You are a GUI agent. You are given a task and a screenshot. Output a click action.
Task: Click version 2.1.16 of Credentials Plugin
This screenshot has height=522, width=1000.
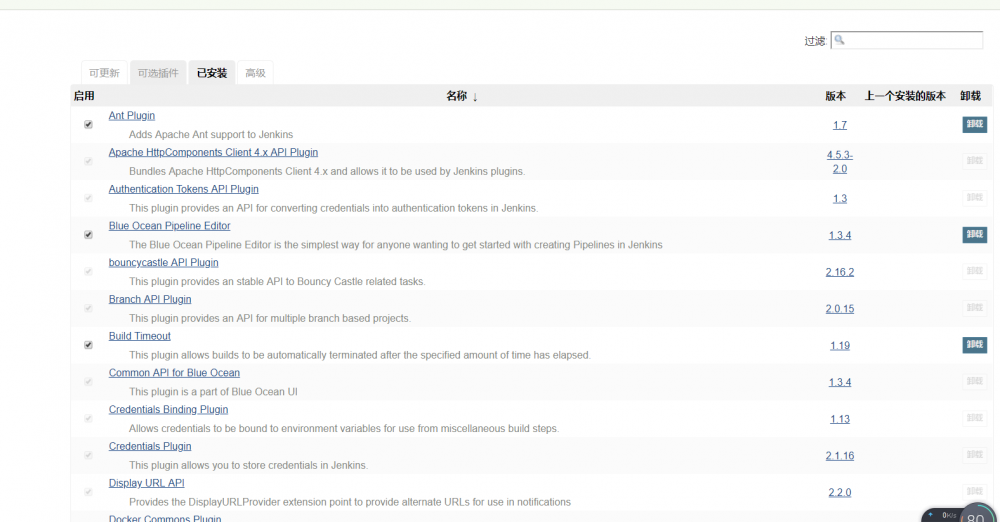840,456
